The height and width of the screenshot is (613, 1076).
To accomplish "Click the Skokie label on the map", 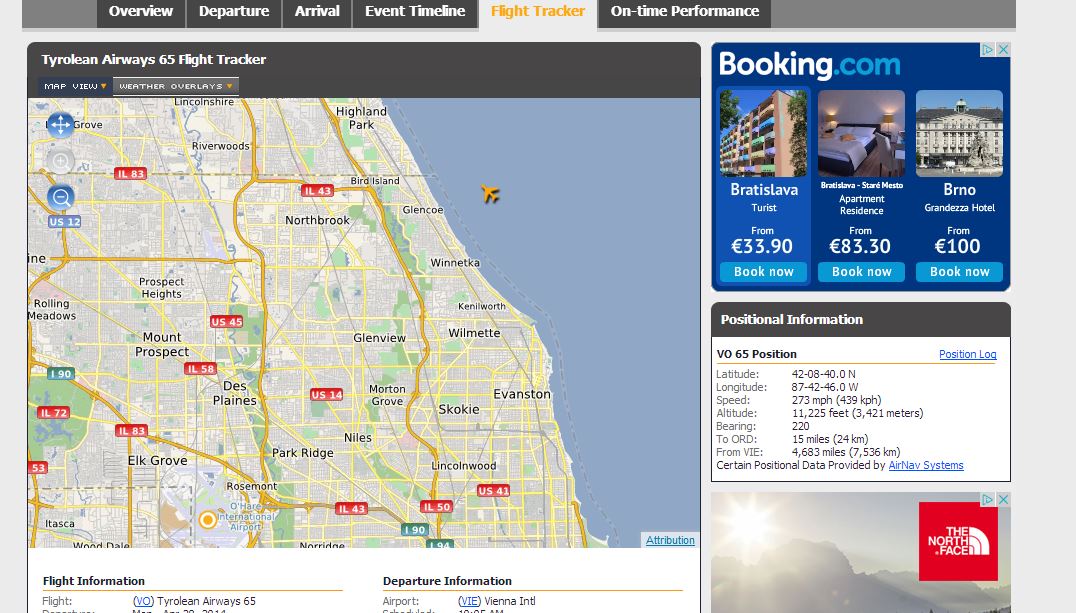I will tap(459, 409).
